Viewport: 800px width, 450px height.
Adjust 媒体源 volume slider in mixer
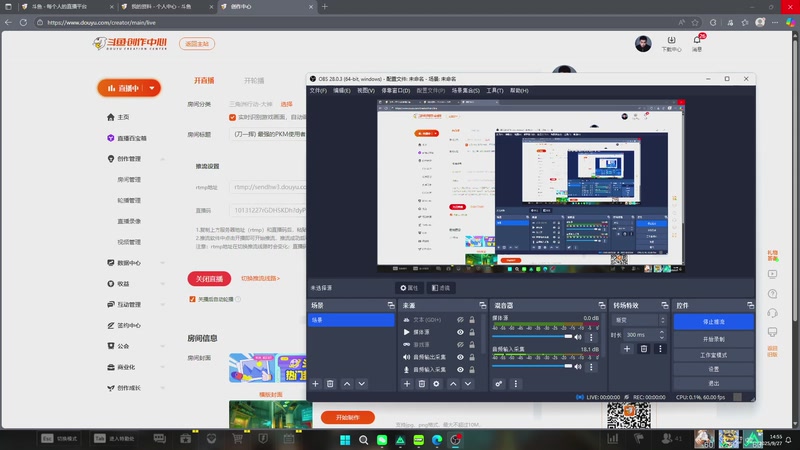tap(532, 337)
